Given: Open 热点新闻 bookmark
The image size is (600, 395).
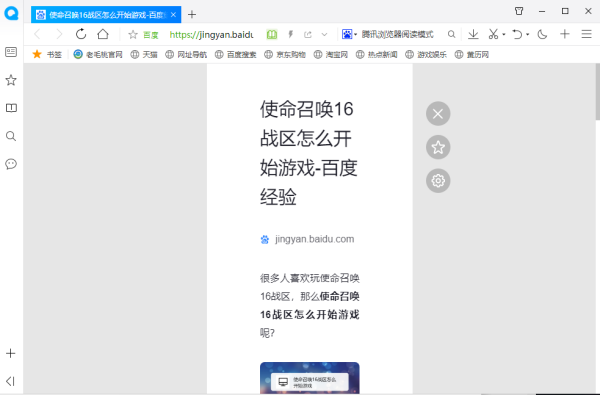Looking at the screenshot, I should click(x=377, y=54).
